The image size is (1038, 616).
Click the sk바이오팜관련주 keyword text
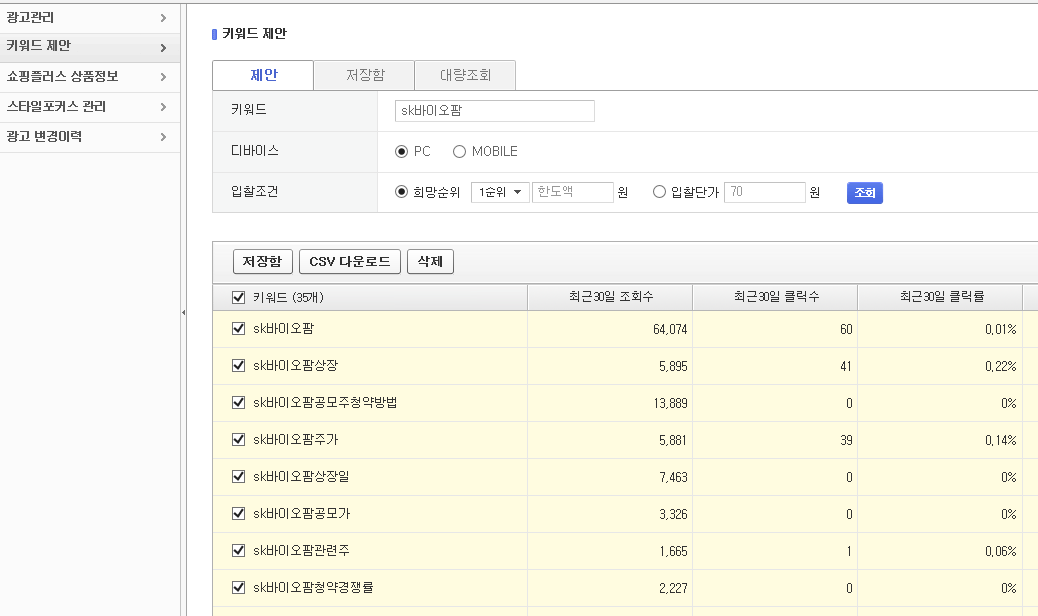[301, 551]
